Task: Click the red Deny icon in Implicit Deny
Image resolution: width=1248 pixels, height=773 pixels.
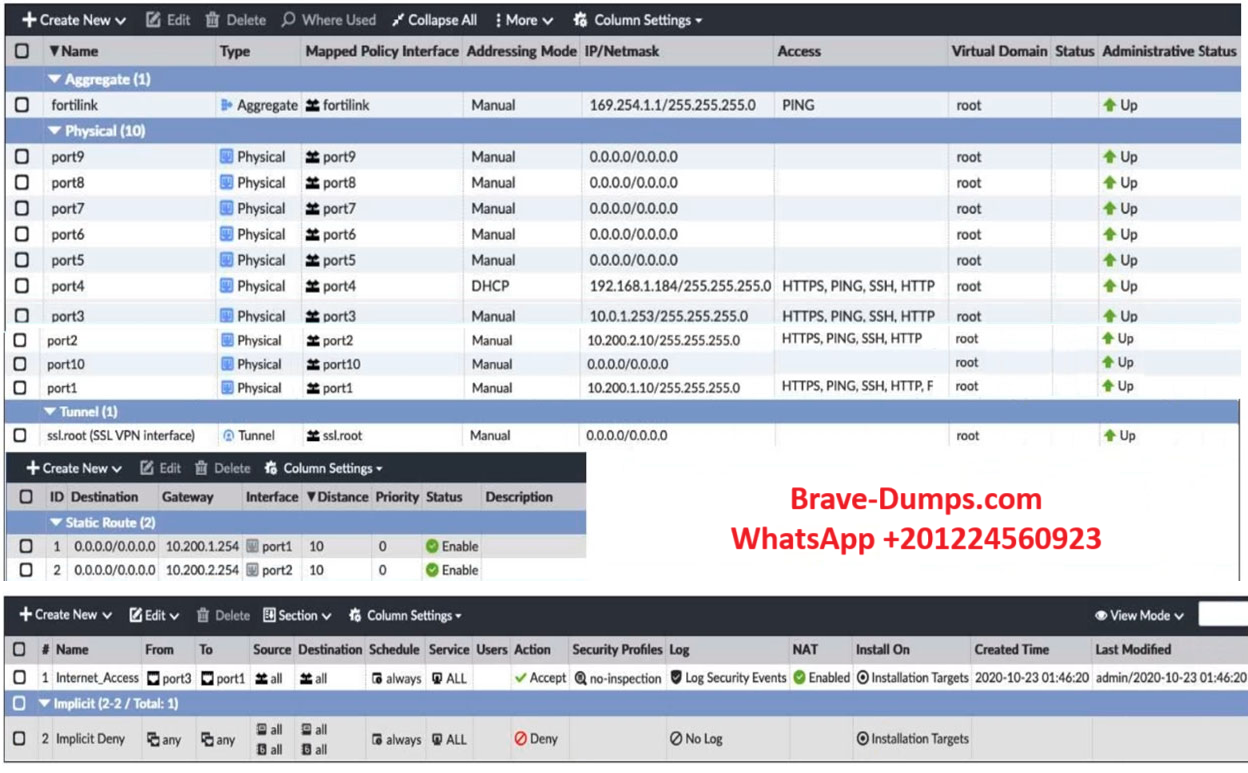Action: pyautogui.click(x=520, y=739)
